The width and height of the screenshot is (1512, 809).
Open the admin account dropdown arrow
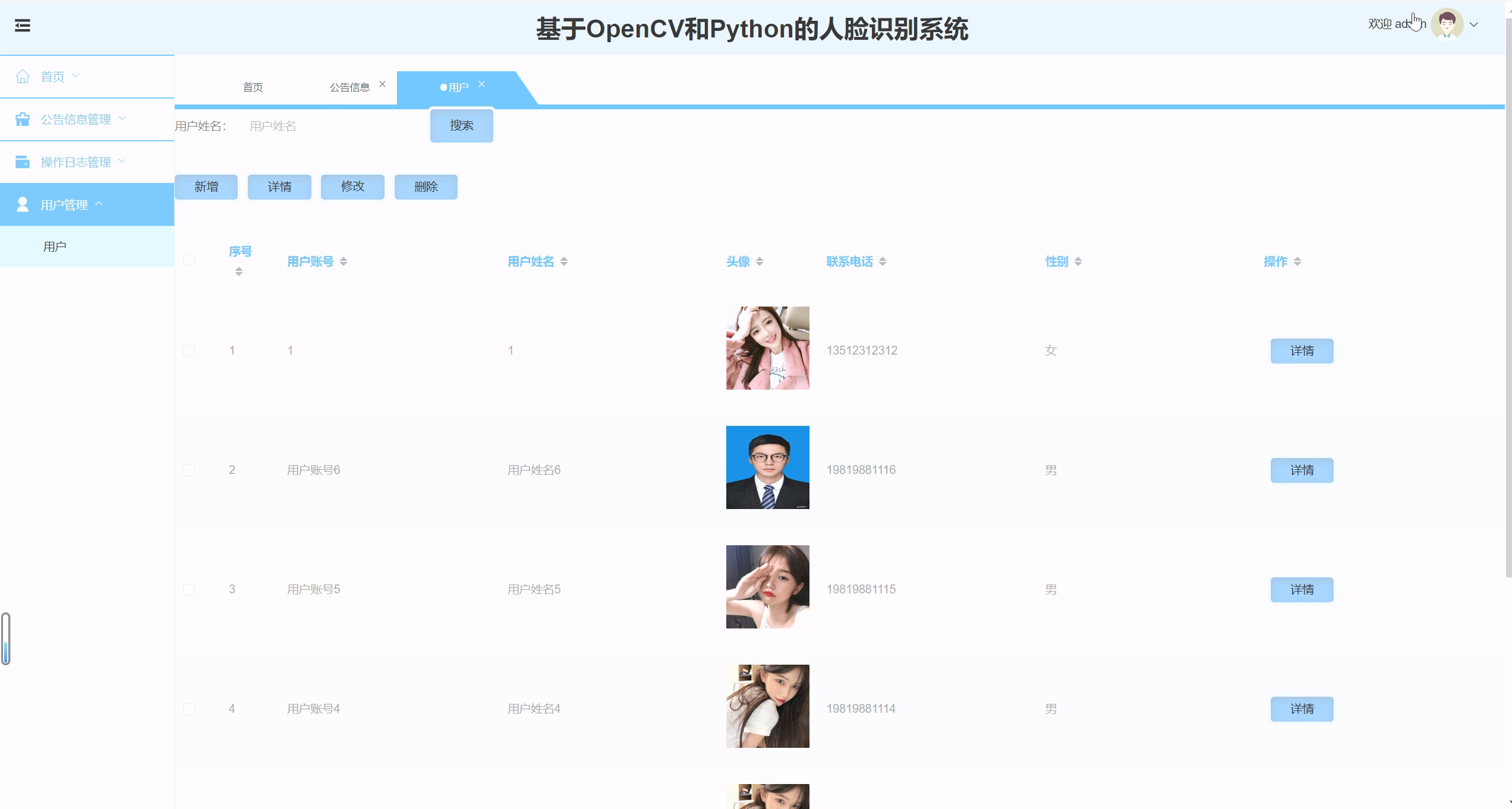point(1474,24)
